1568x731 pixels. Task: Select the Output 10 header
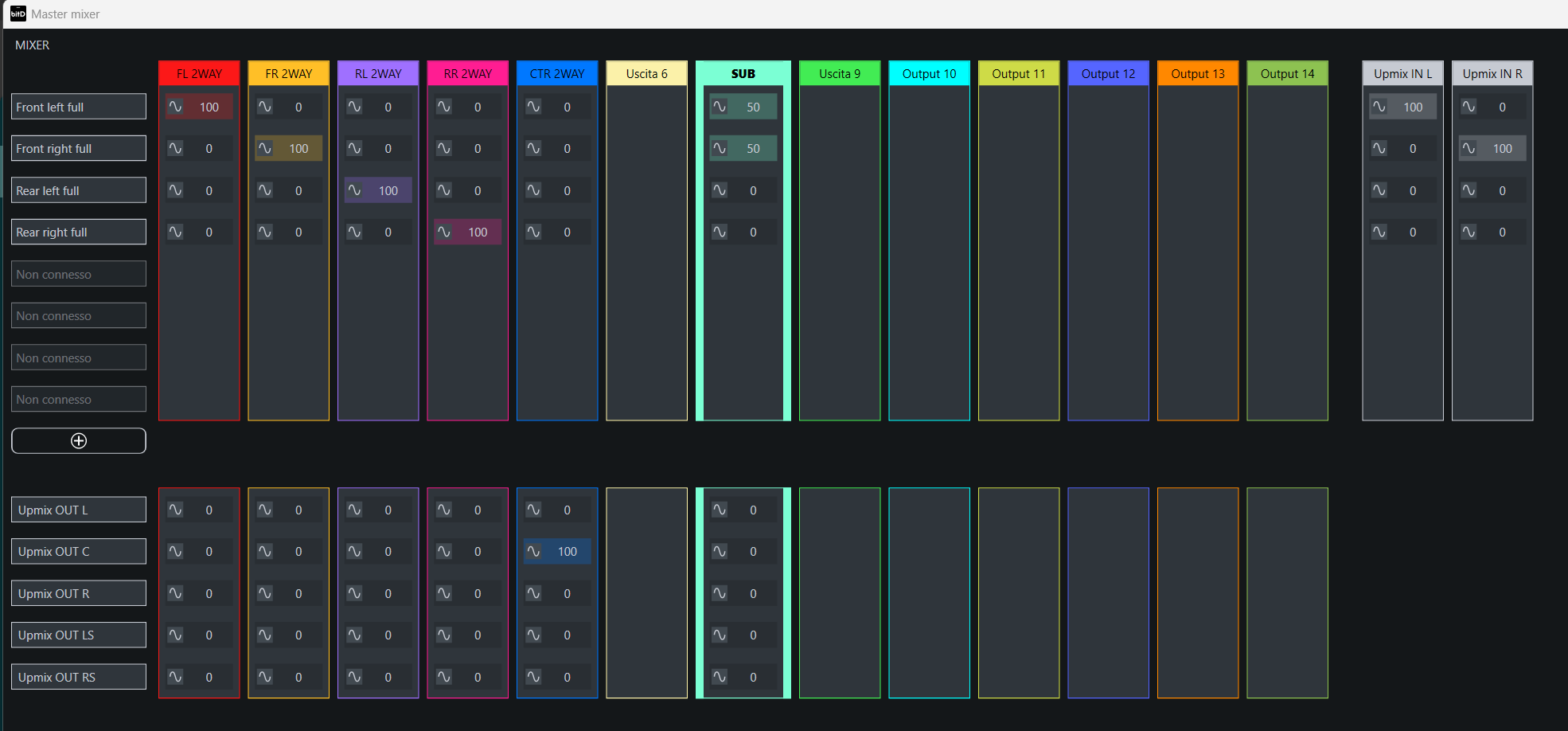930,73
